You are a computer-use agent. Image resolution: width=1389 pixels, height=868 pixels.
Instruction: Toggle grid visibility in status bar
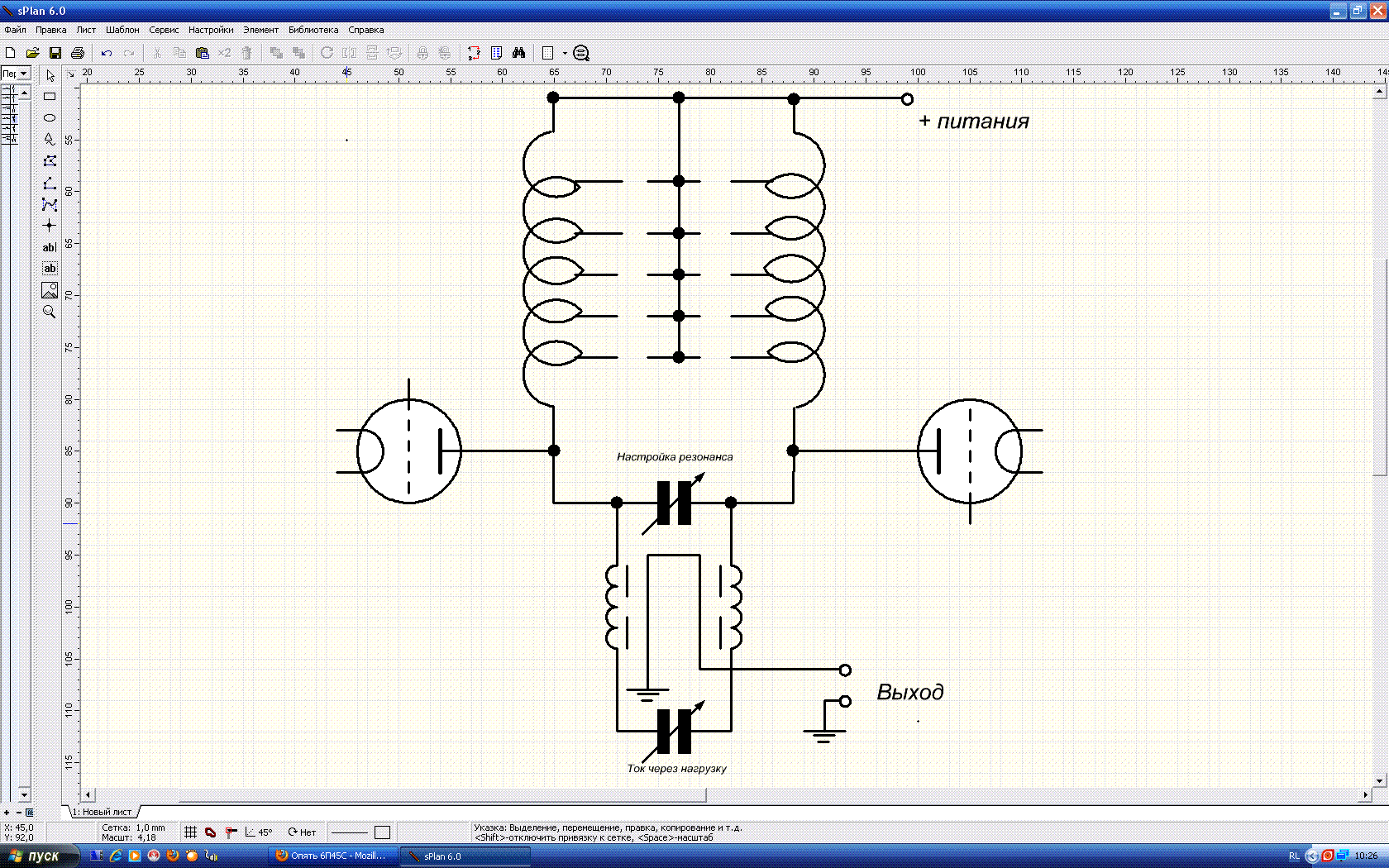coord(190,832)
